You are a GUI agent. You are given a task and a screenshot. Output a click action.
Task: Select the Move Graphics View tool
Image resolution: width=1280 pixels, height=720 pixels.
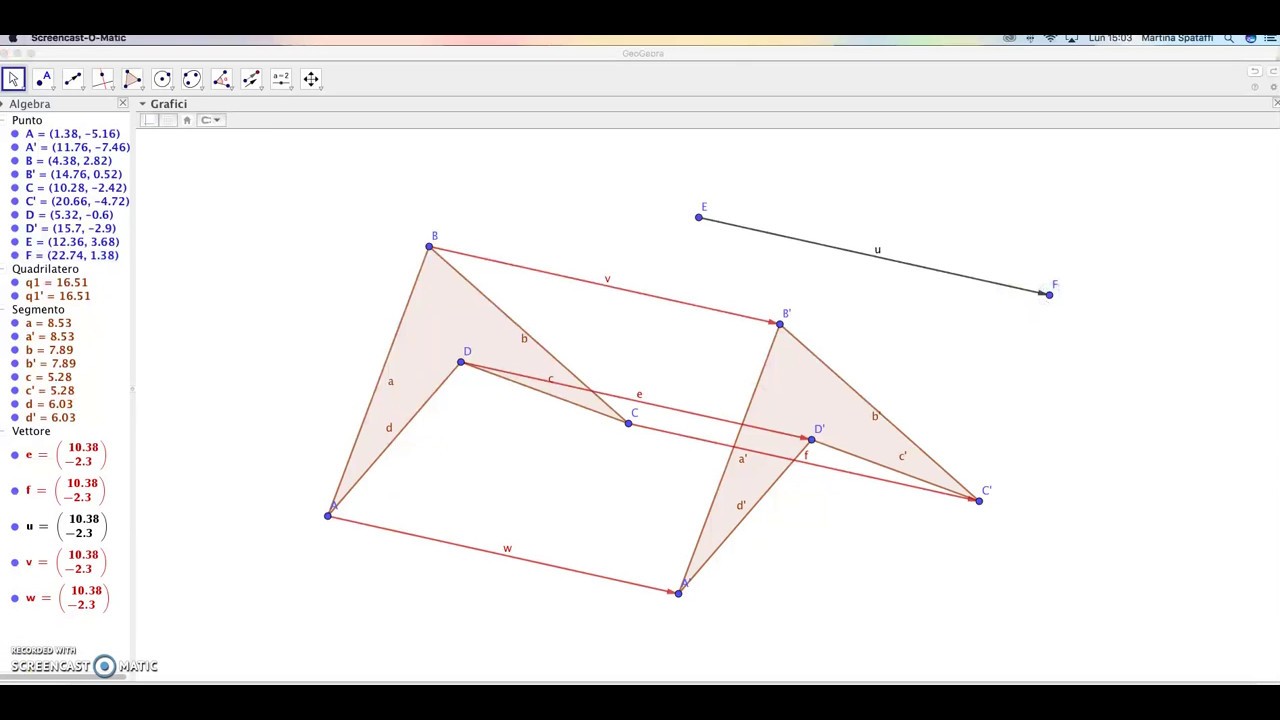tap(311, 79)
